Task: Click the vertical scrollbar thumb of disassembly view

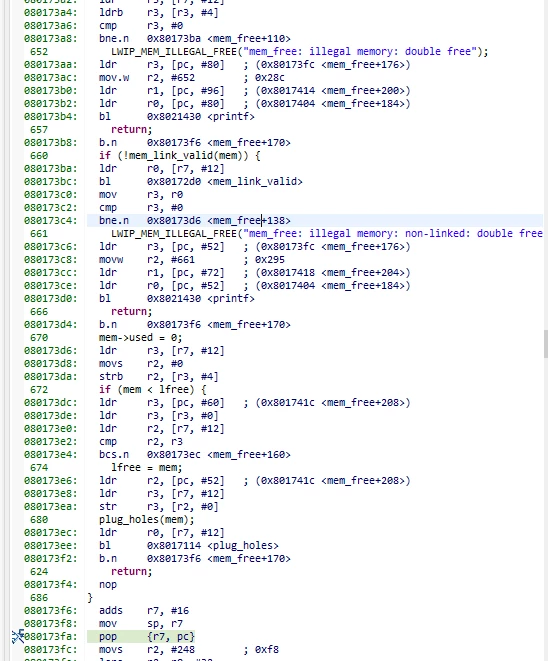Action: (x=545, y=344)
